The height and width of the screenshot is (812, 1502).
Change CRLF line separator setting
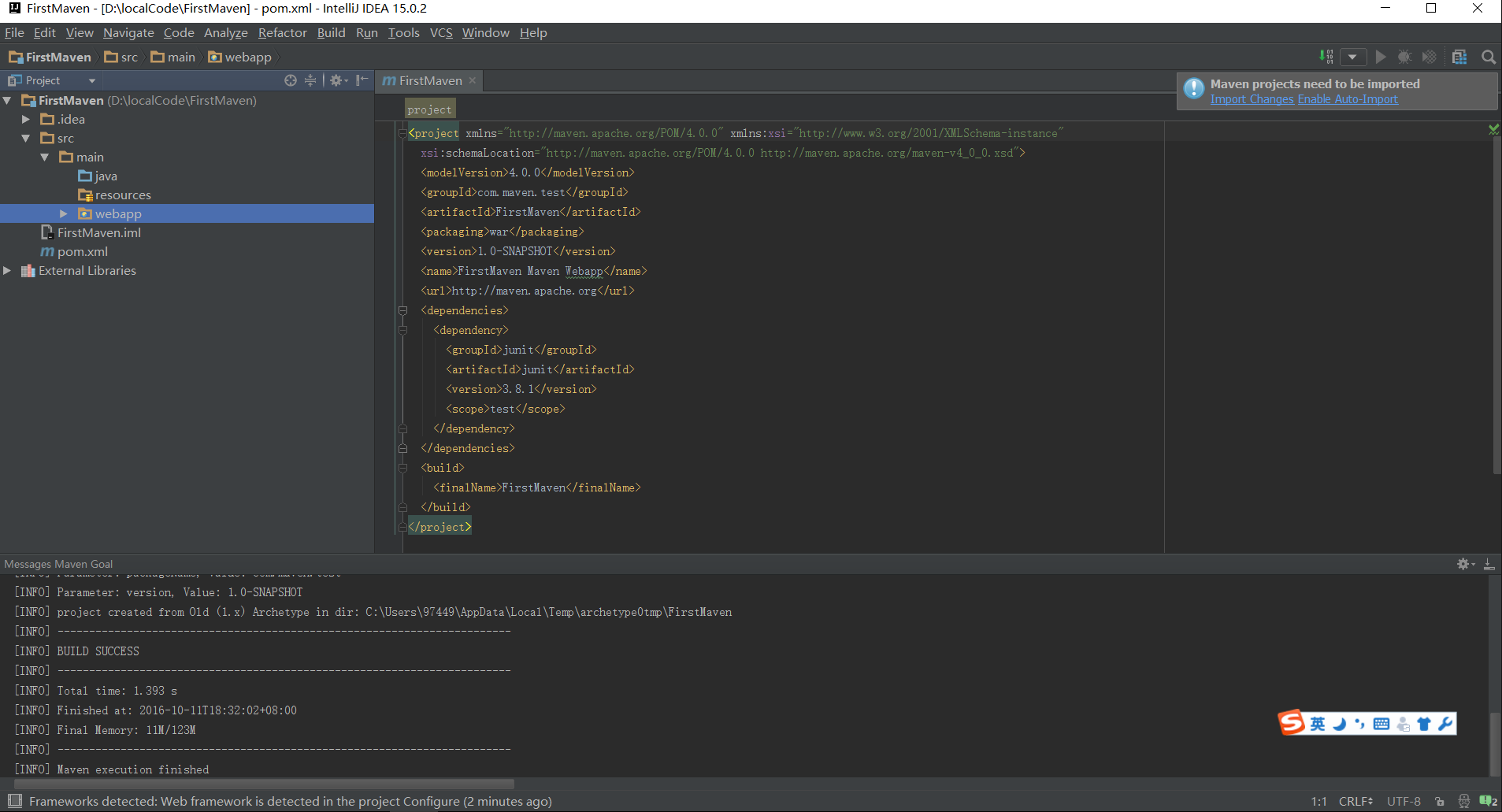point(1356,801)
